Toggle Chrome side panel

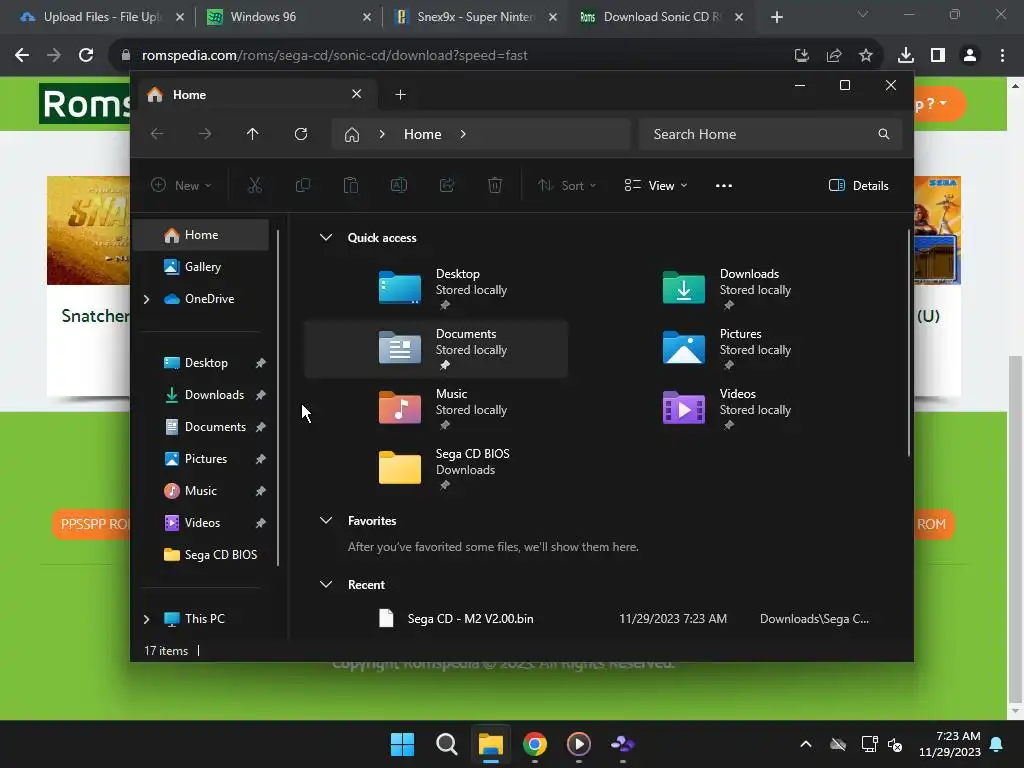click(x=938, y=56)
